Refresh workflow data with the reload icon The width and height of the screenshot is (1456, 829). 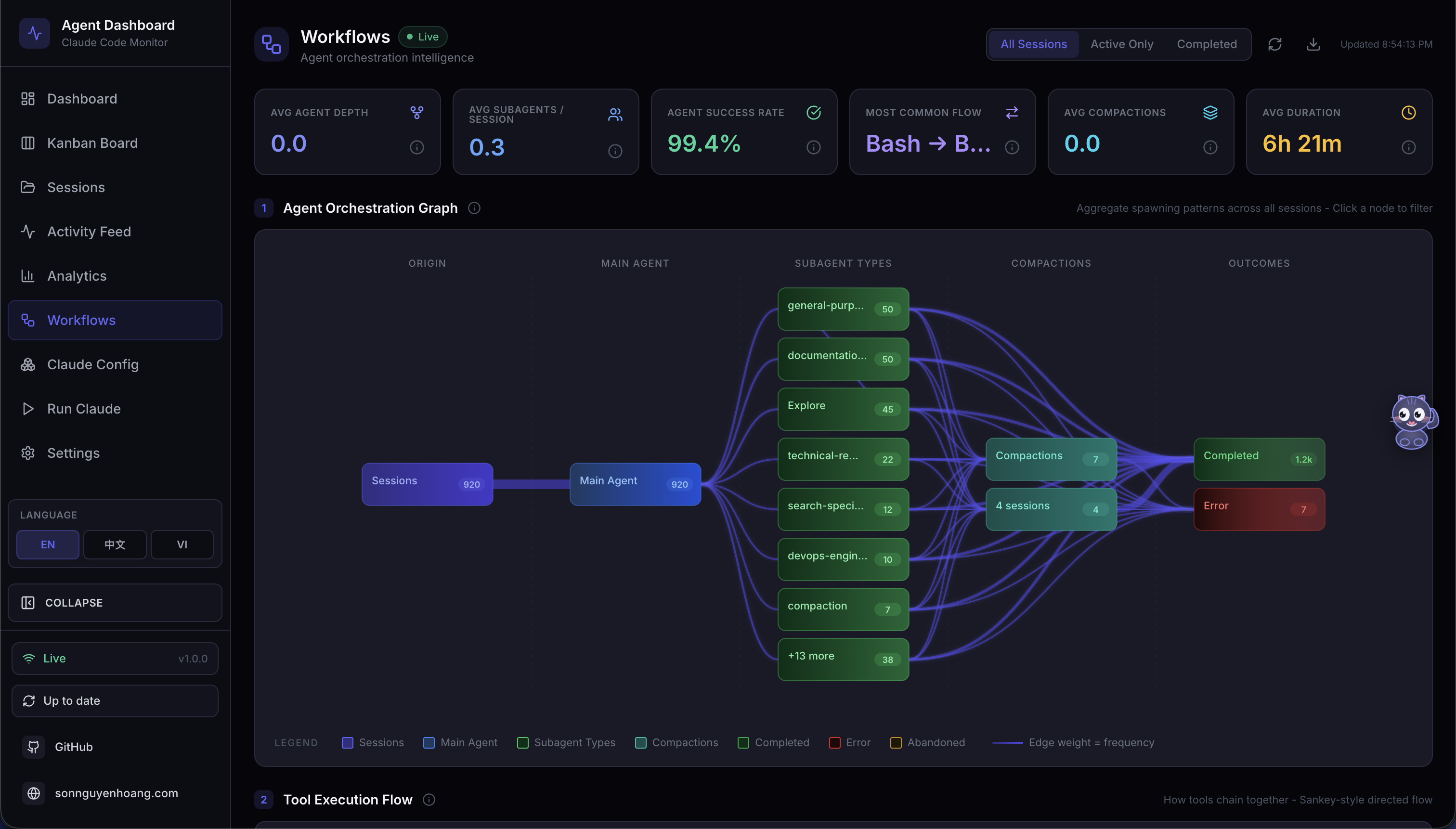pyautogui.click(x=1274, y=44)
